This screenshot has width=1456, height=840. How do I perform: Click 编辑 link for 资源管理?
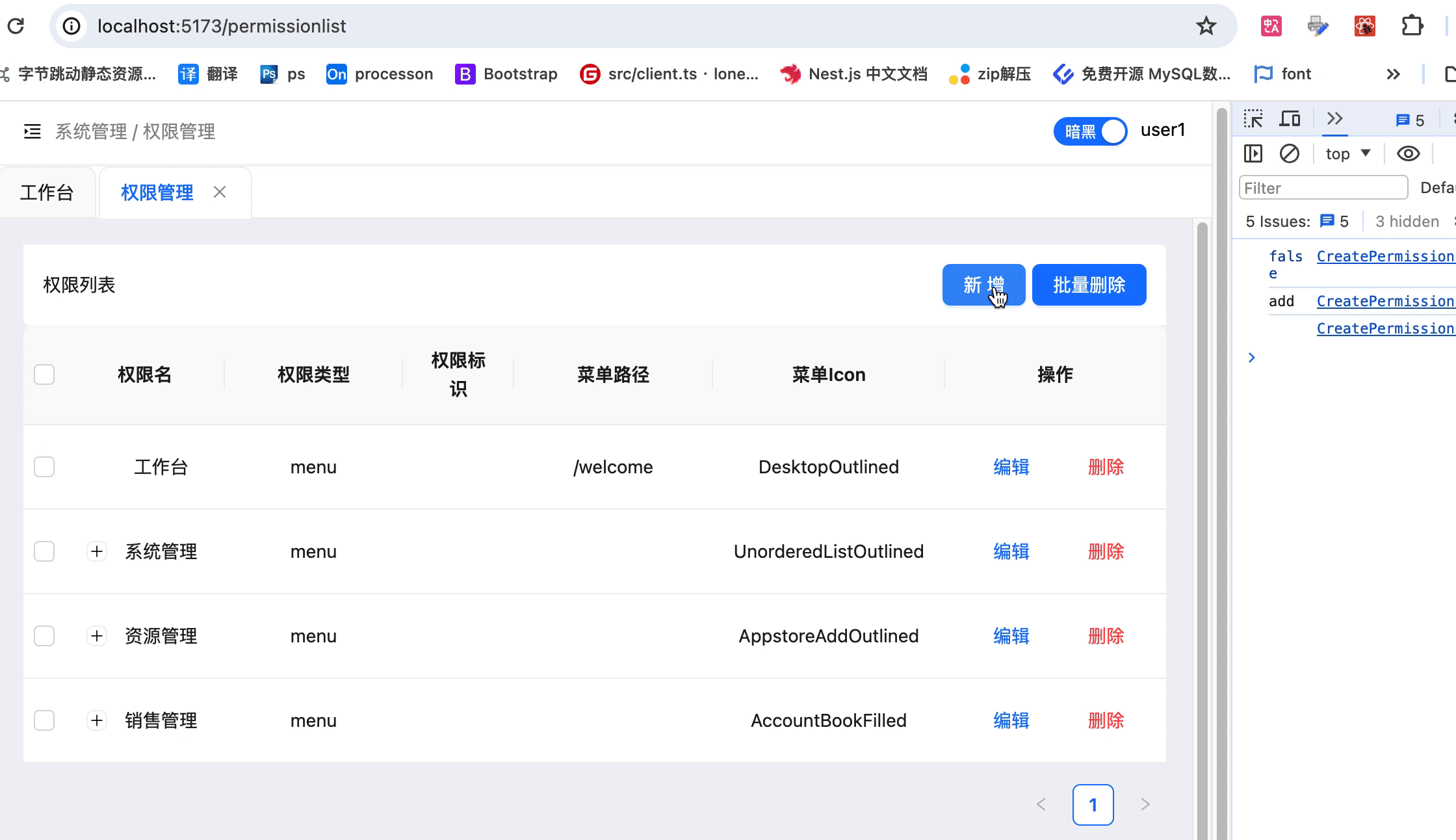click(1011, 636)
